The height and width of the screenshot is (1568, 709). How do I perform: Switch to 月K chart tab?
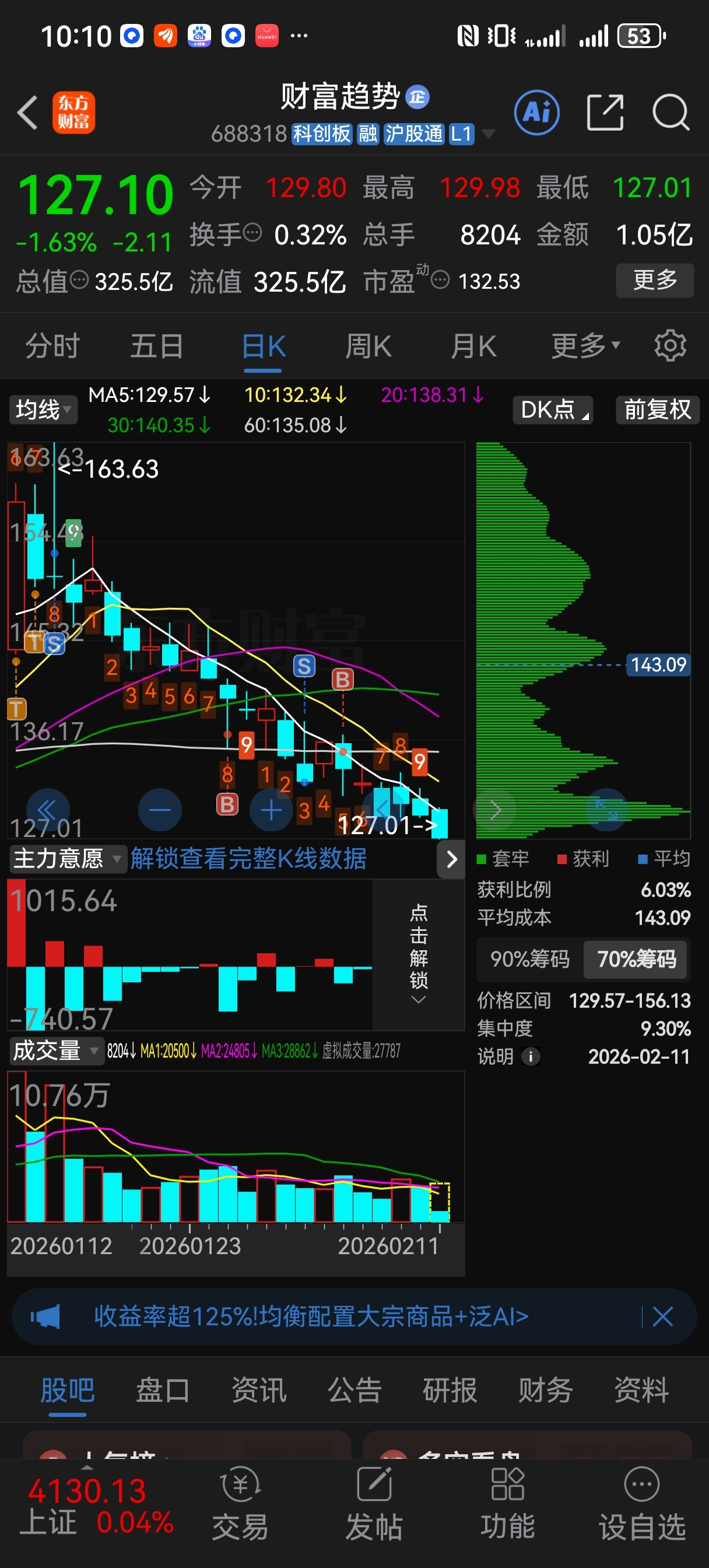click(473, 346)
